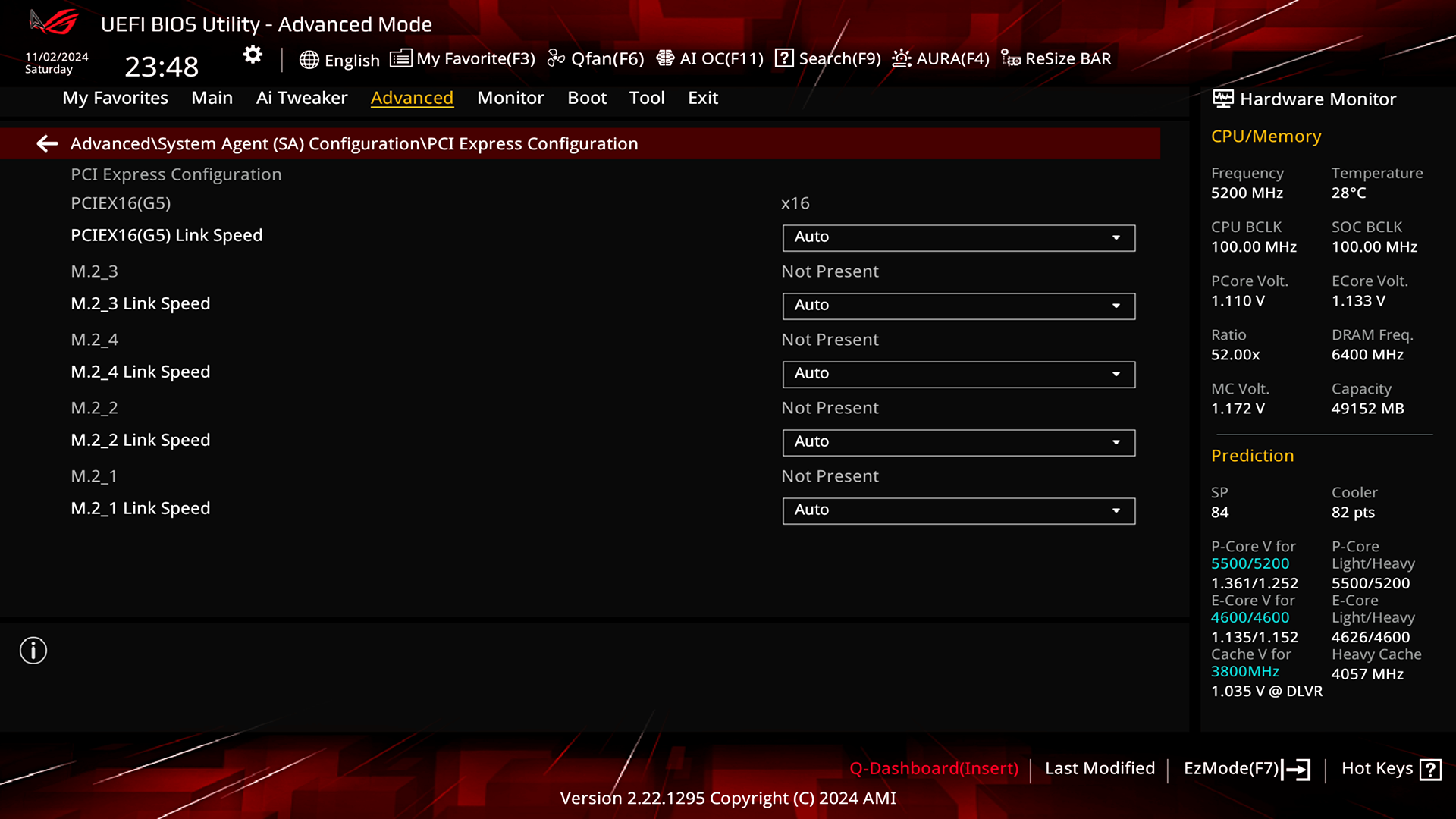Open Search(F9) question mark icon
The image size is (1456, 819).
tap(784, 58)
